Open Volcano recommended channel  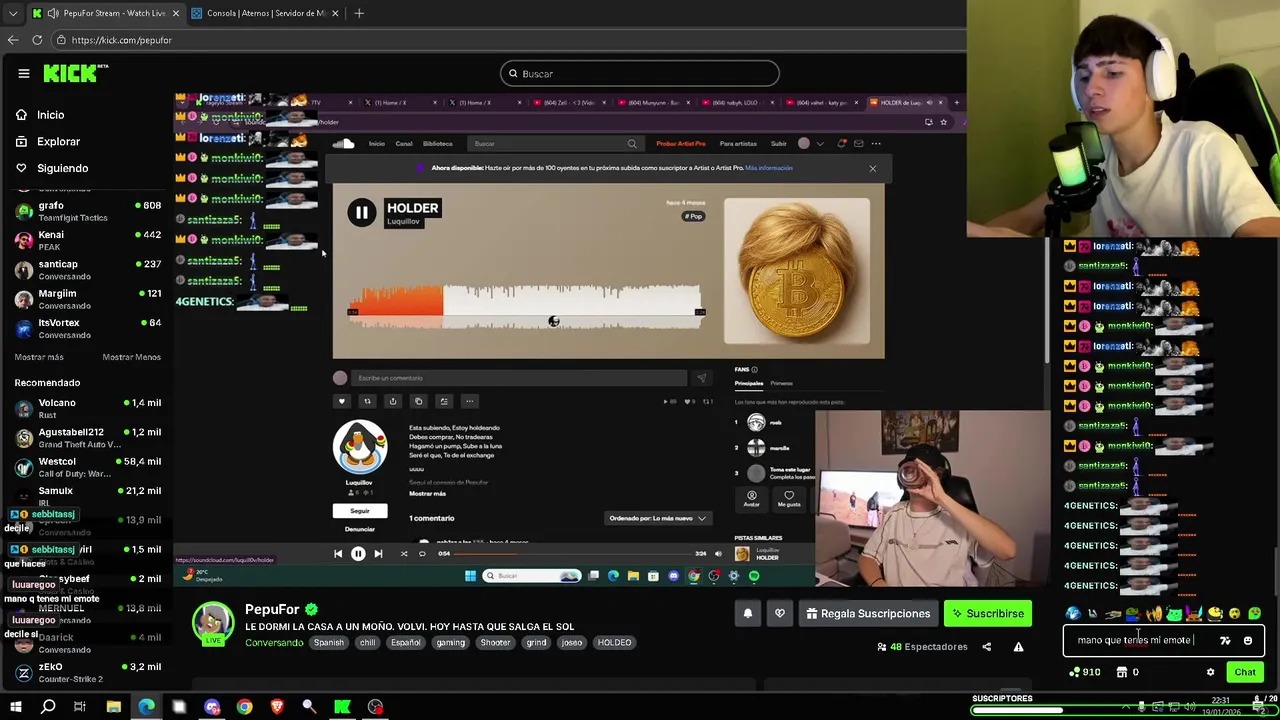pyautogui.click(x=87, y=408)
